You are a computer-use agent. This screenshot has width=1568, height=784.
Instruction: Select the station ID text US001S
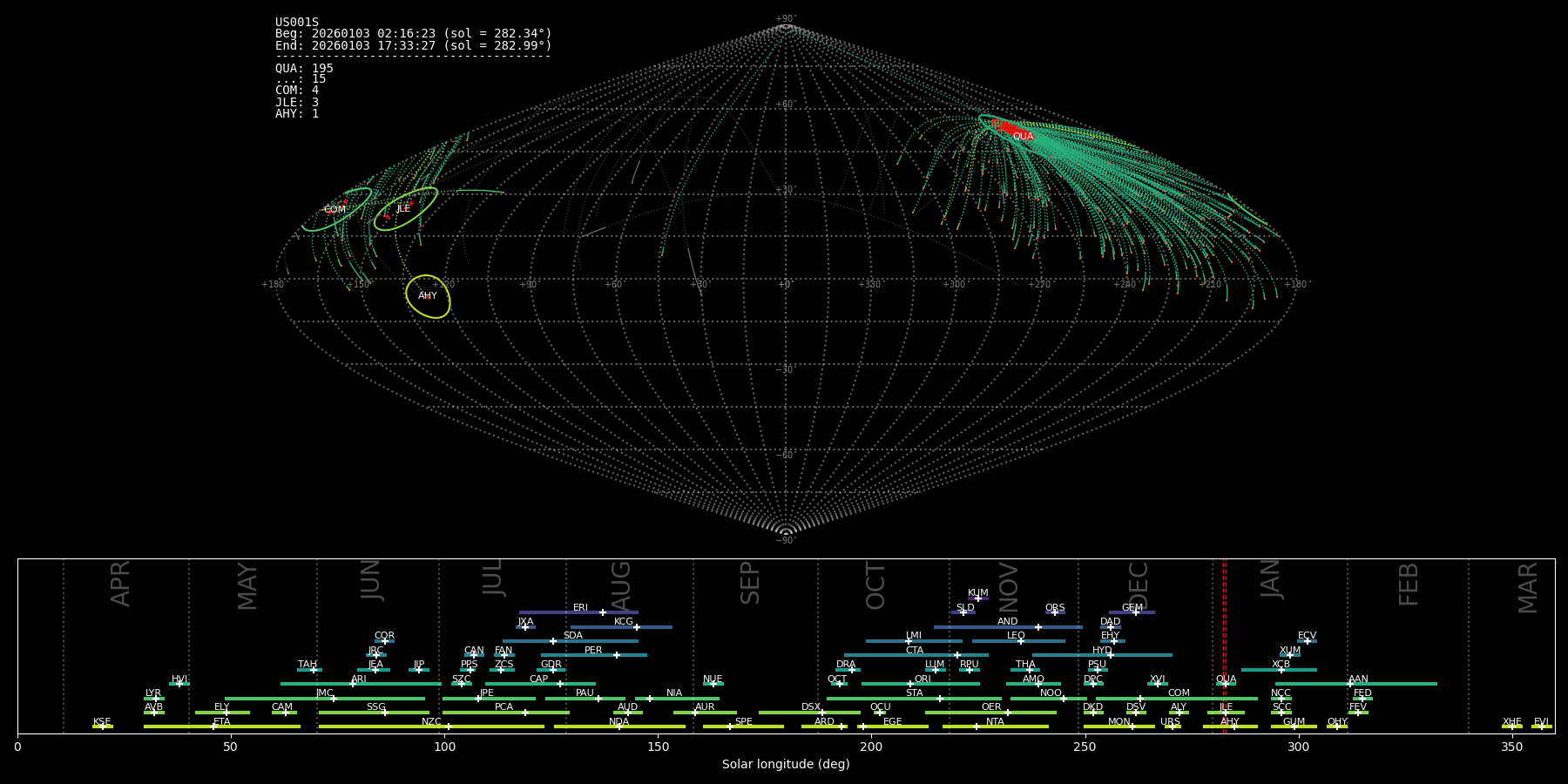[297, 23]
